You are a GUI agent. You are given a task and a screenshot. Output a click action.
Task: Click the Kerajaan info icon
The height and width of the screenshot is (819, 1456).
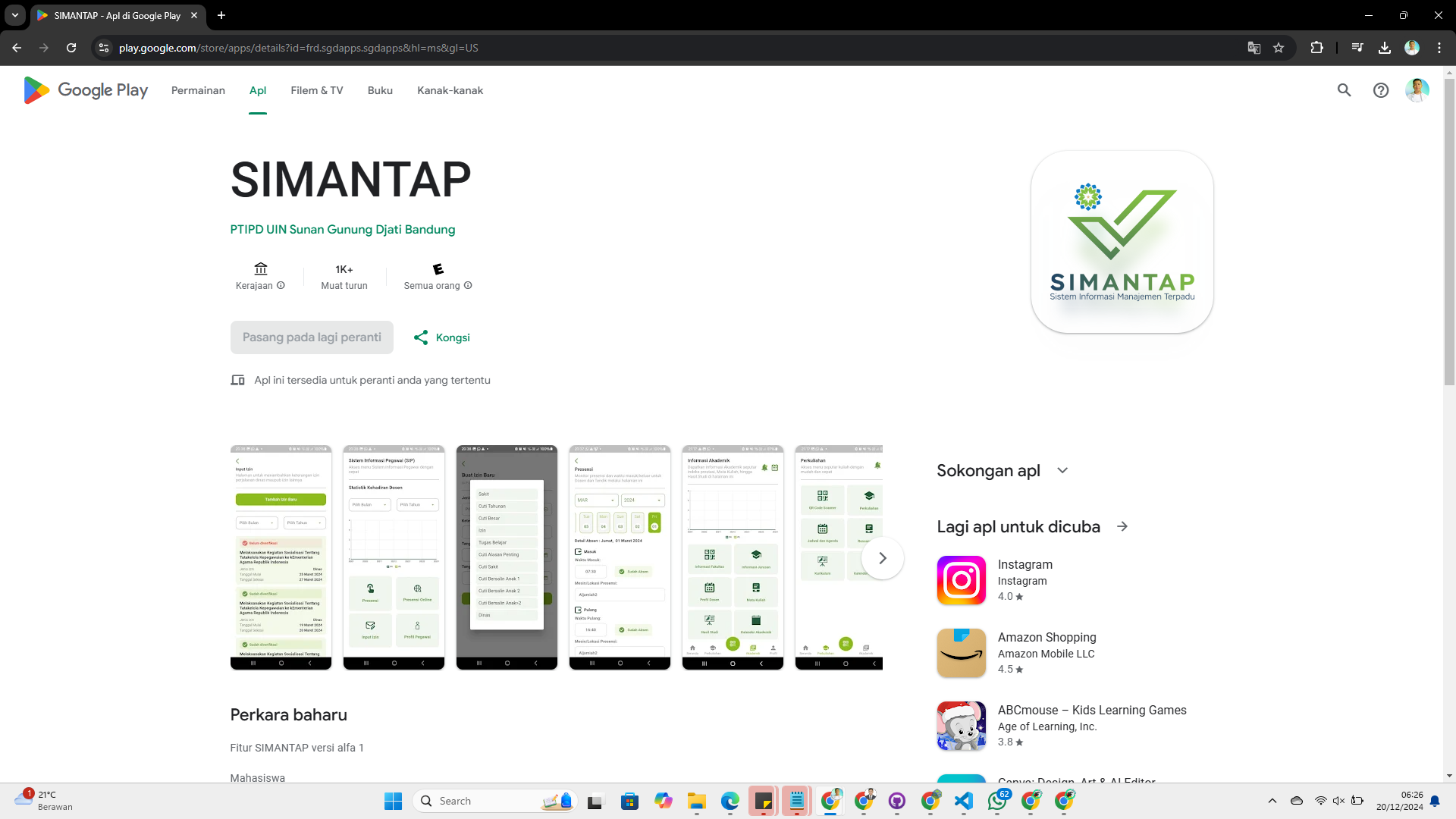pyautogui.click(x=281, y=286)
